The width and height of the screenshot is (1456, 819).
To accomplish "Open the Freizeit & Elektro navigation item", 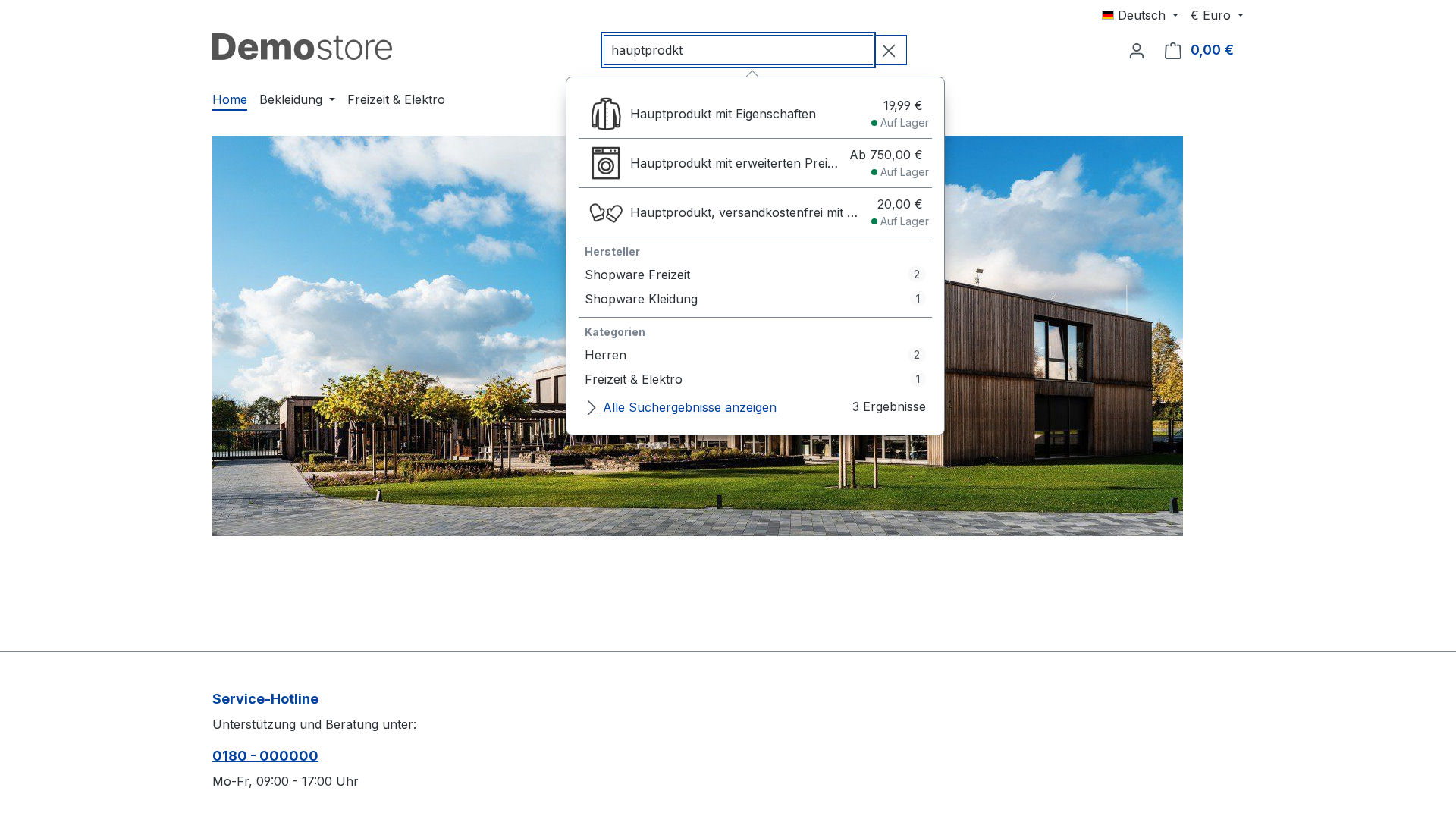I will (x=396, y=99).
